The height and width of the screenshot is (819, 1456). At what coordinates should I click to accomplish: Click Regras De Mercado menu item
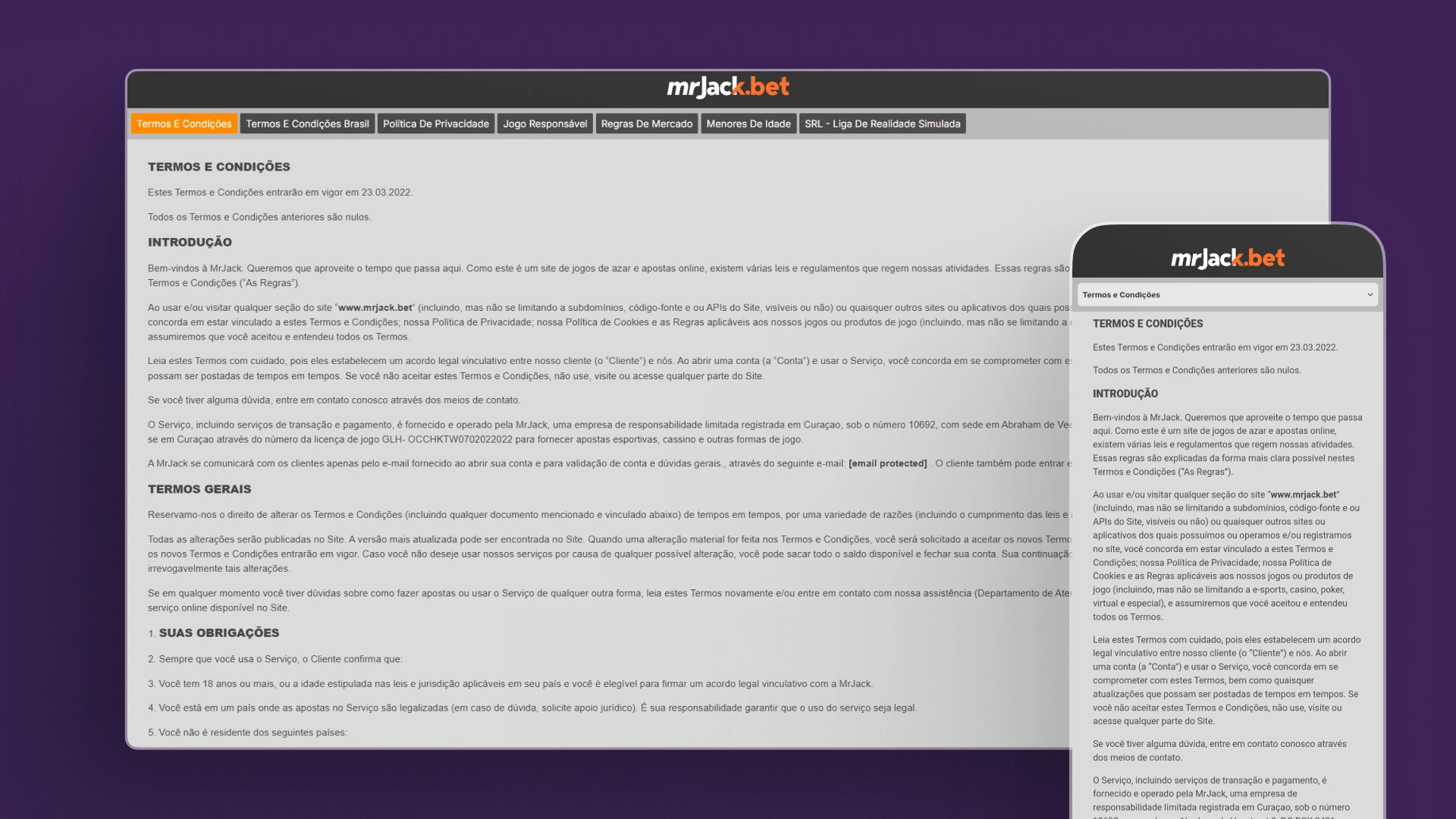coord(647,123)
